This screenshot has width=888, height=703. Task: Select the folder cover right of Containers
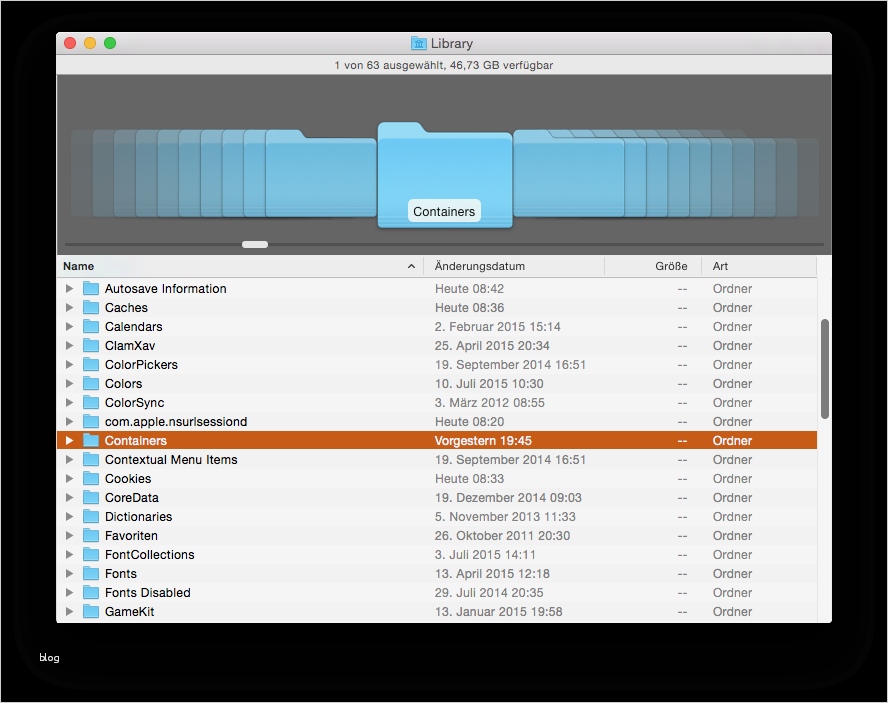tap(569, 173)
